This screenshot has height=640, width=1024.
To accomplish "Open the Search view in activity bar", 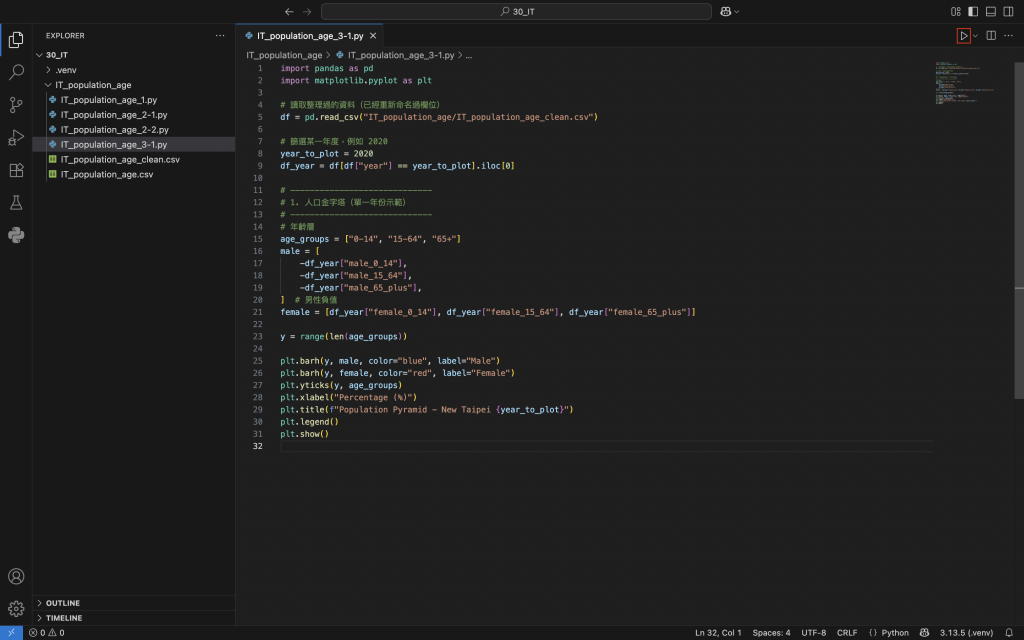I will [x=16, y=73].
